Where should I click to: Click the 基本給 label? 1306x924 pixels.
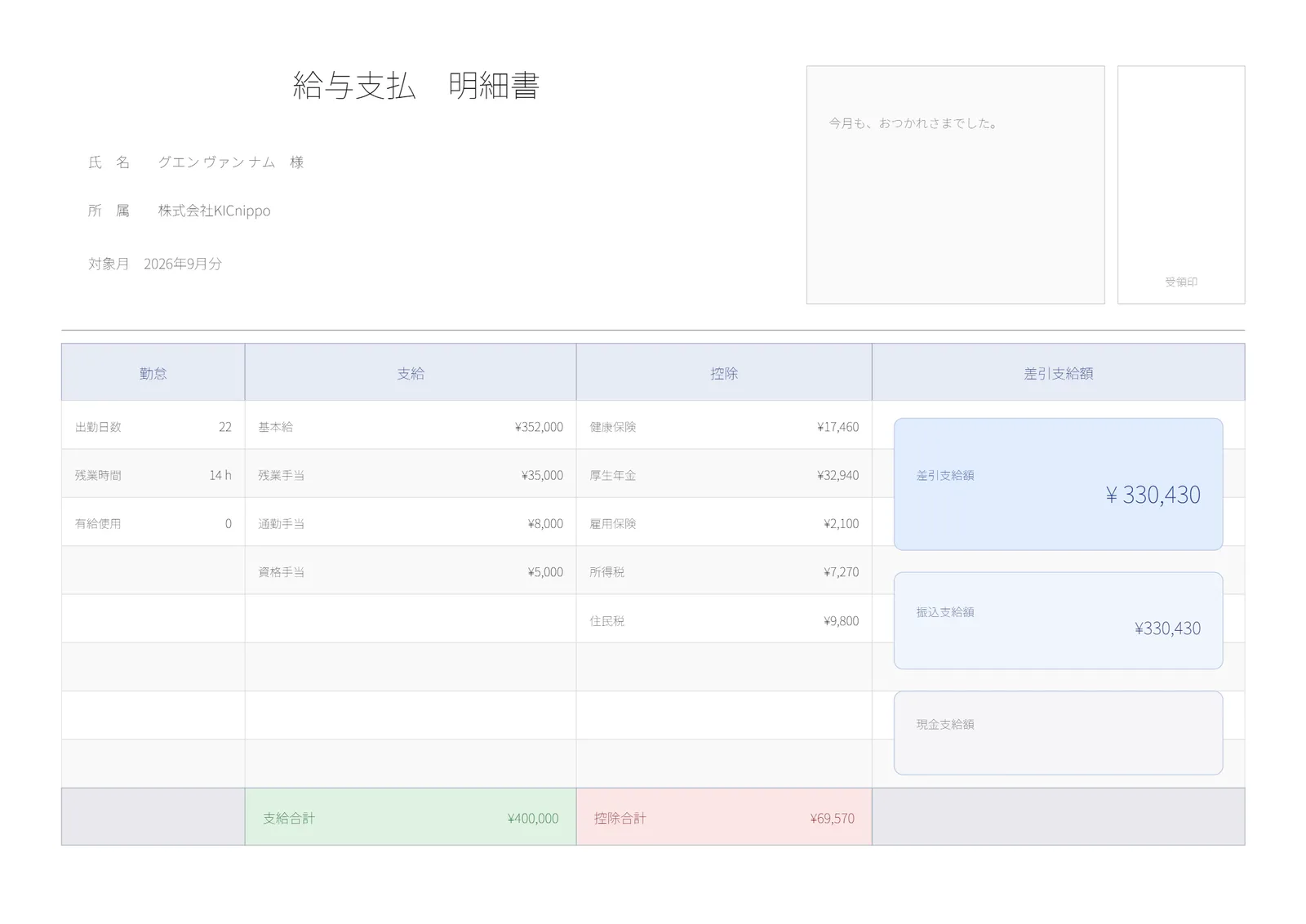click(276, 427)
